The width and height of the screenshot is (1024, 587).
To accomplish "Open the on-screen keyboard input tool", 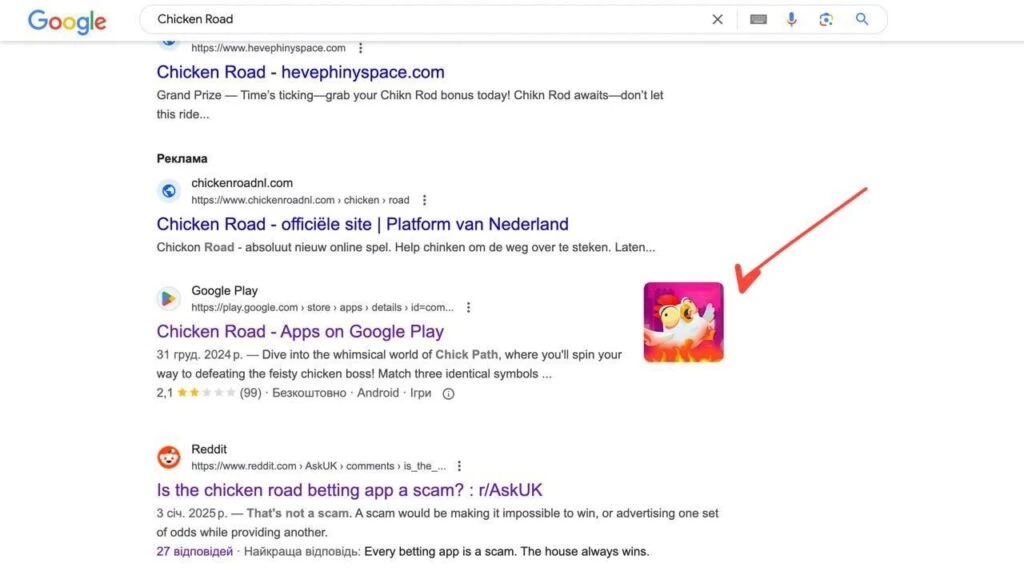I will [758, 20].
